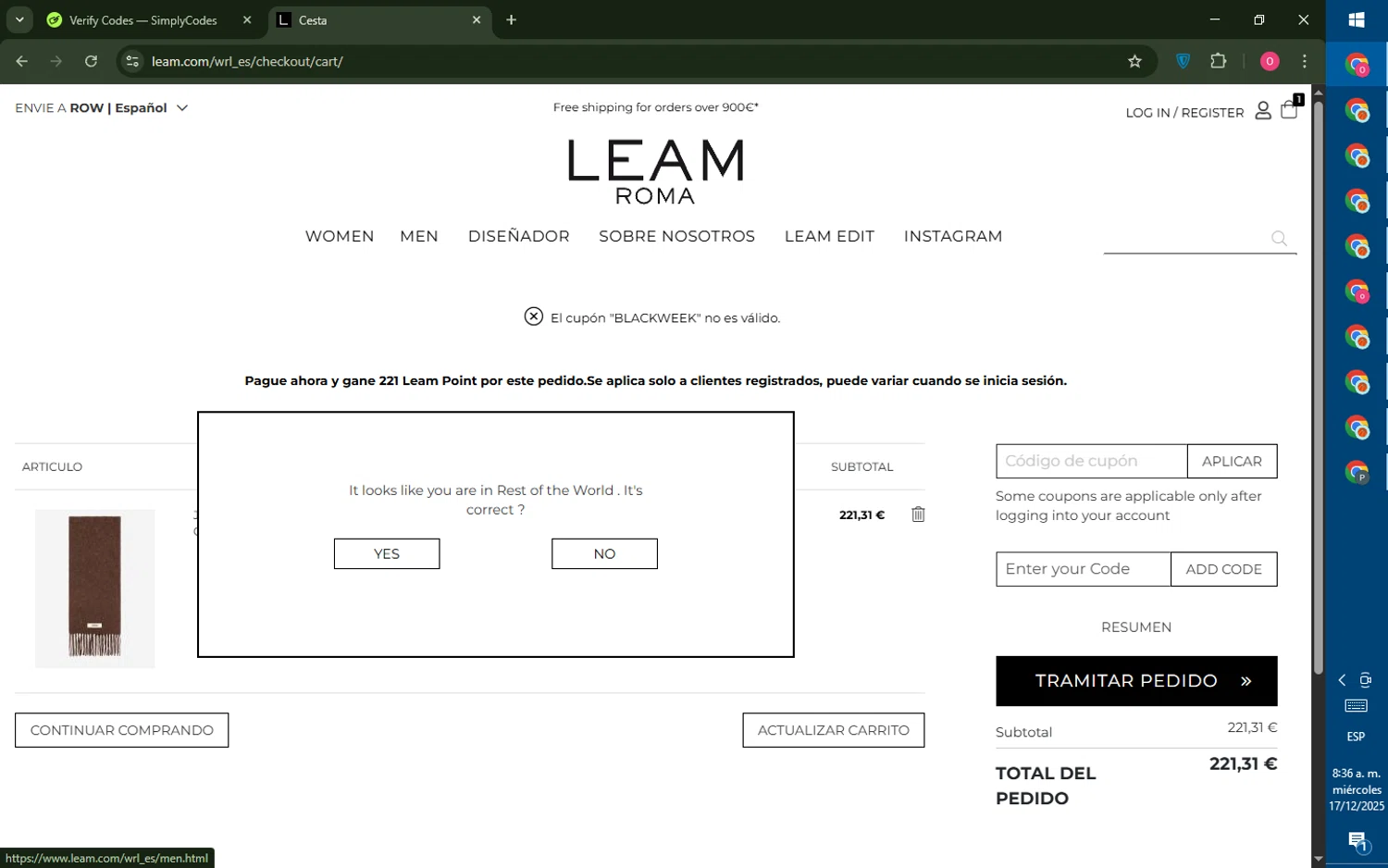Expand hidden tray icons chevron

click(1342, 680)
